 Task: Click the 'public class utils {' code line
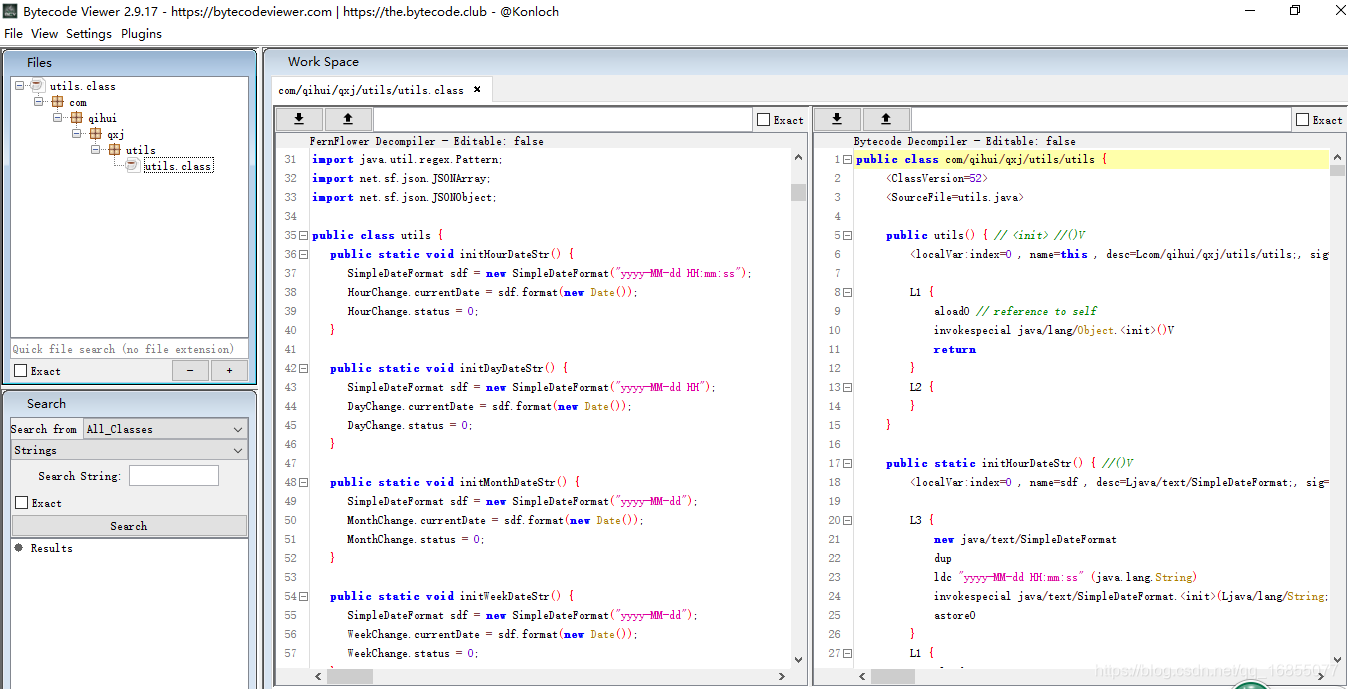click(377, 236)
